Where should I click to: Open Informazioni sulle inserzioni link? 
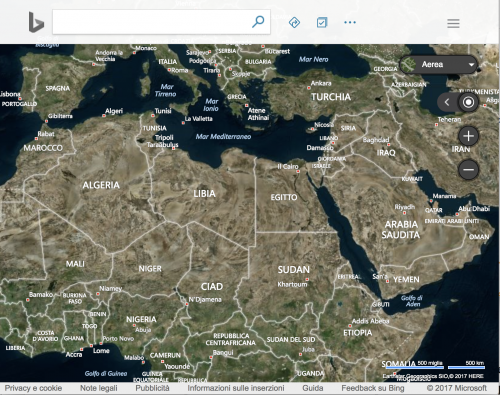pos(236,388)
